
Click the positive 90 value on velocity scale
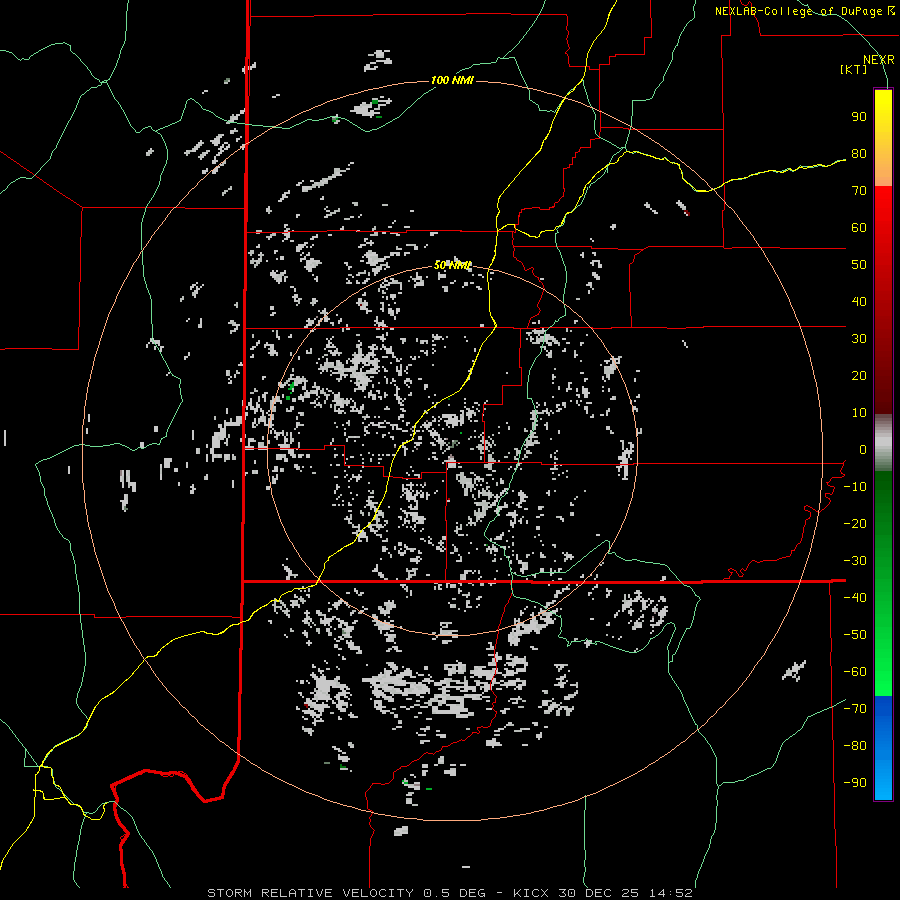click(x=859, y=117)
